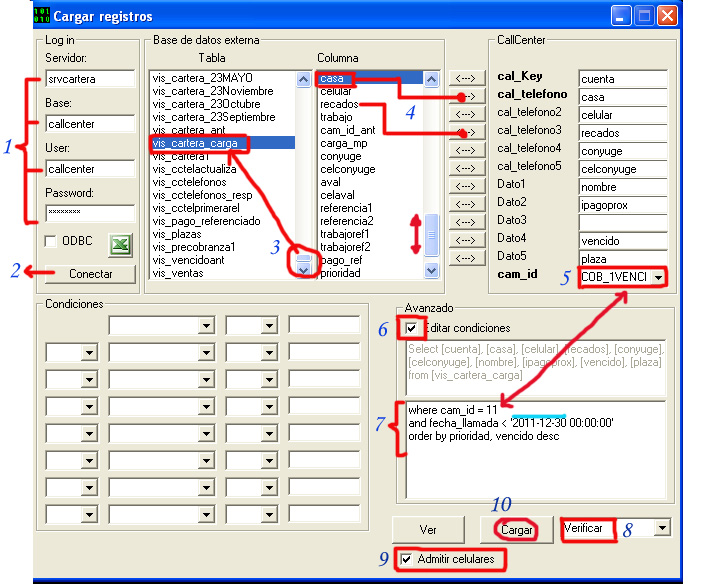This screenshot has width=709, height=584.
Task: Click the arrow button mapping to Dato3
Action: tap(466, 222)
